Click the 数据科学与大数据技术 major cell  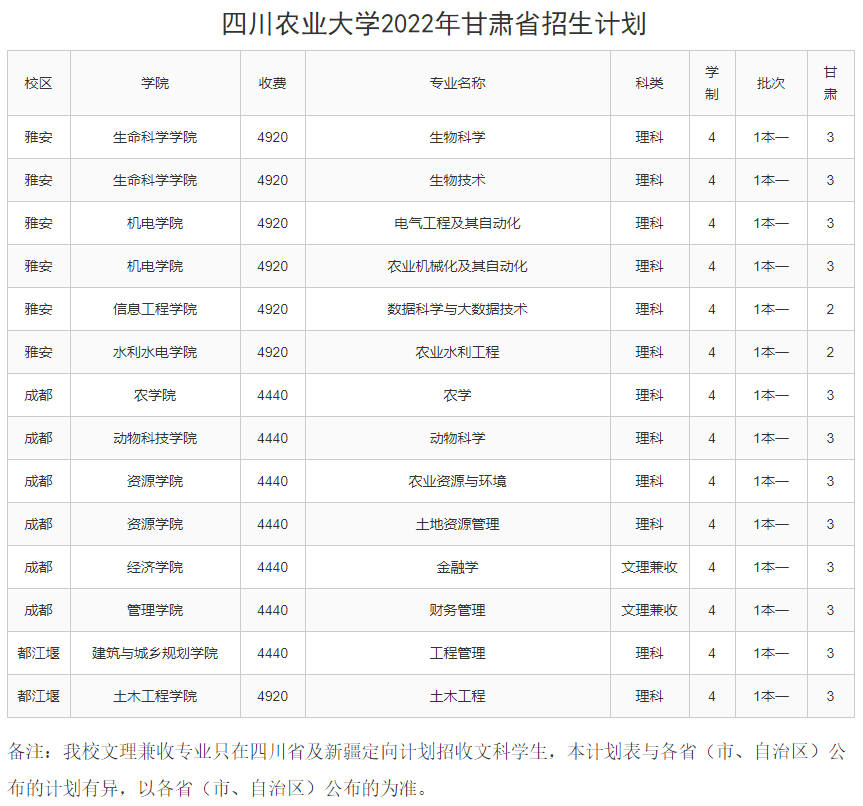(457, 309)
